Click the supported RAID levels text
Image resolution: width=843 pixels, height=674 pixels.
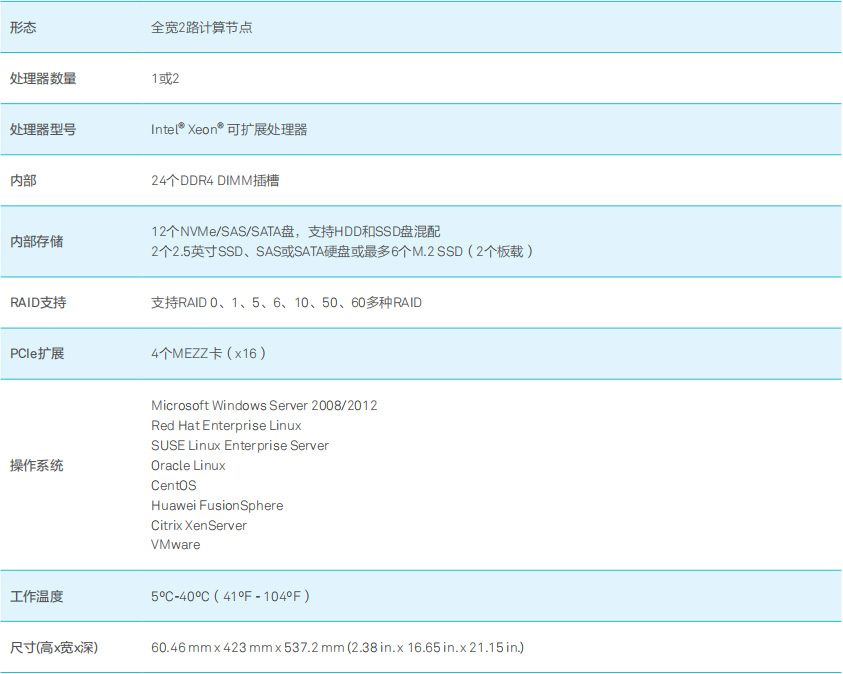point(286,302)
